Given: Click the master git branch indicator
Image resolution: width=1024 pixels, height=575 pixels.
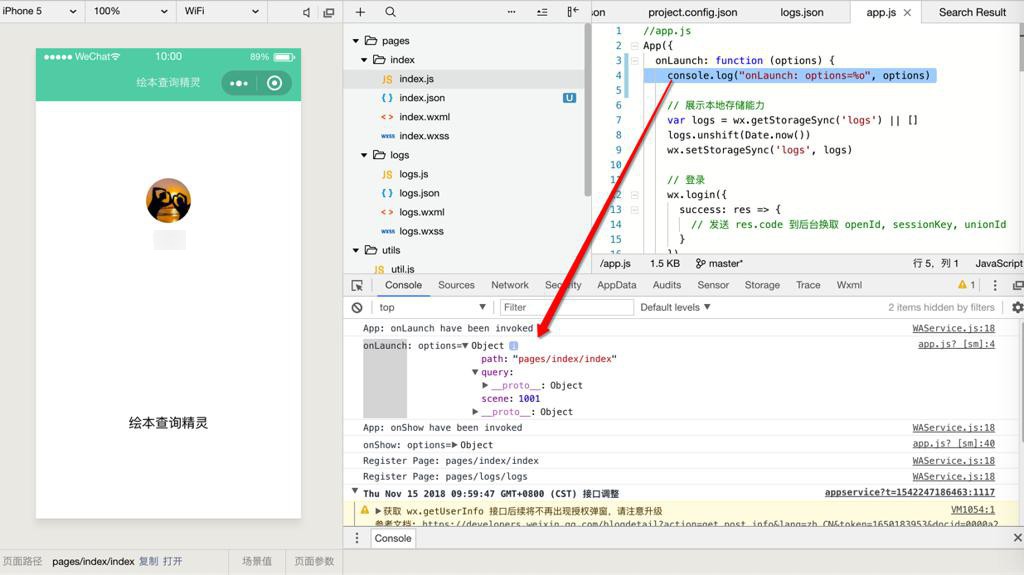Looking at the screenshot, I should [x=719, y=263].
